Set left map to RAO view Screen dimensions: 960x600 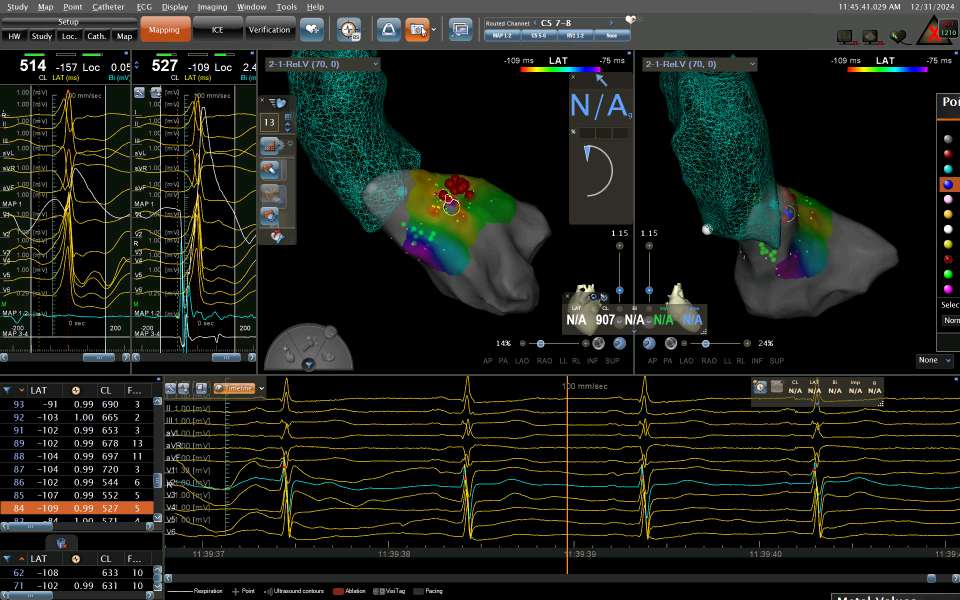[544, 361]
